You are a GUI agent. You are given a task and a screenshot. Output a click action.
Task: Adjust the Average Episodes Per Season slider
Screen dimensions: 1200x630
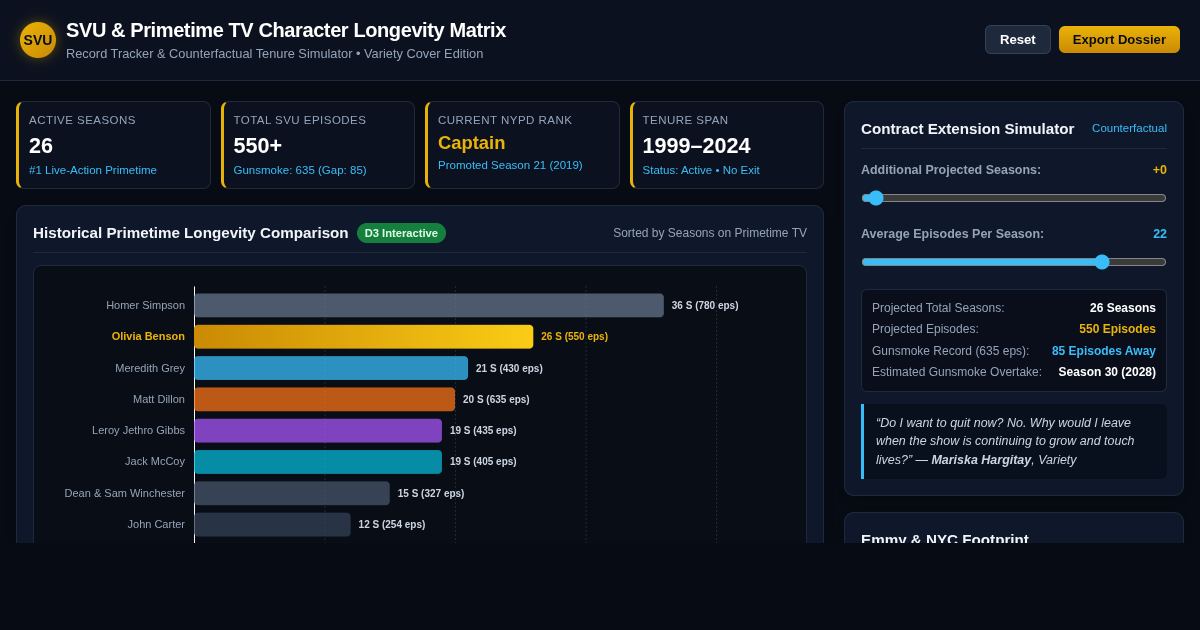click(x=1014, y=262)
